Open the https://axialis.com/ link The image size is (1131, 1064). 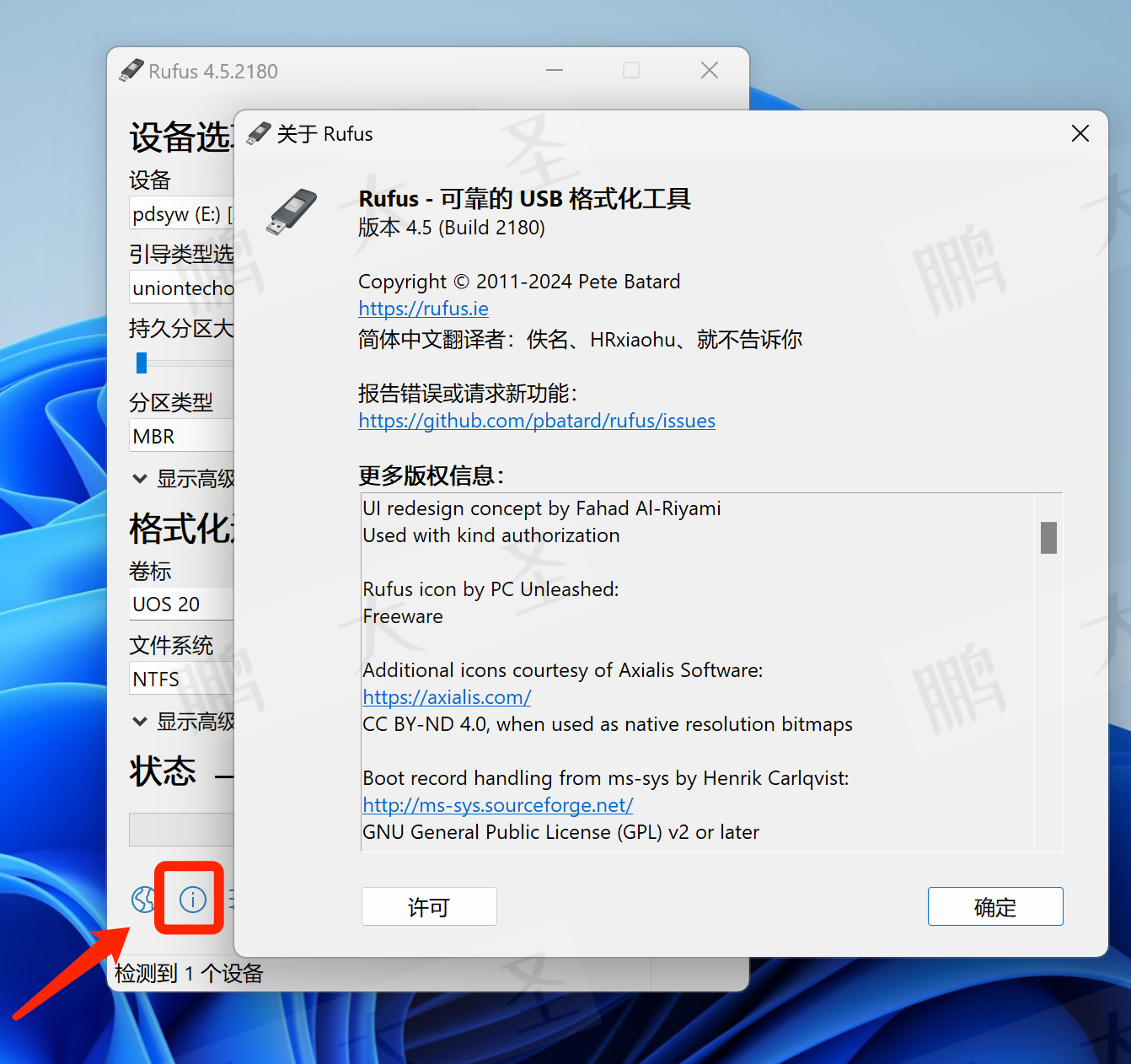tap(447, 697)
